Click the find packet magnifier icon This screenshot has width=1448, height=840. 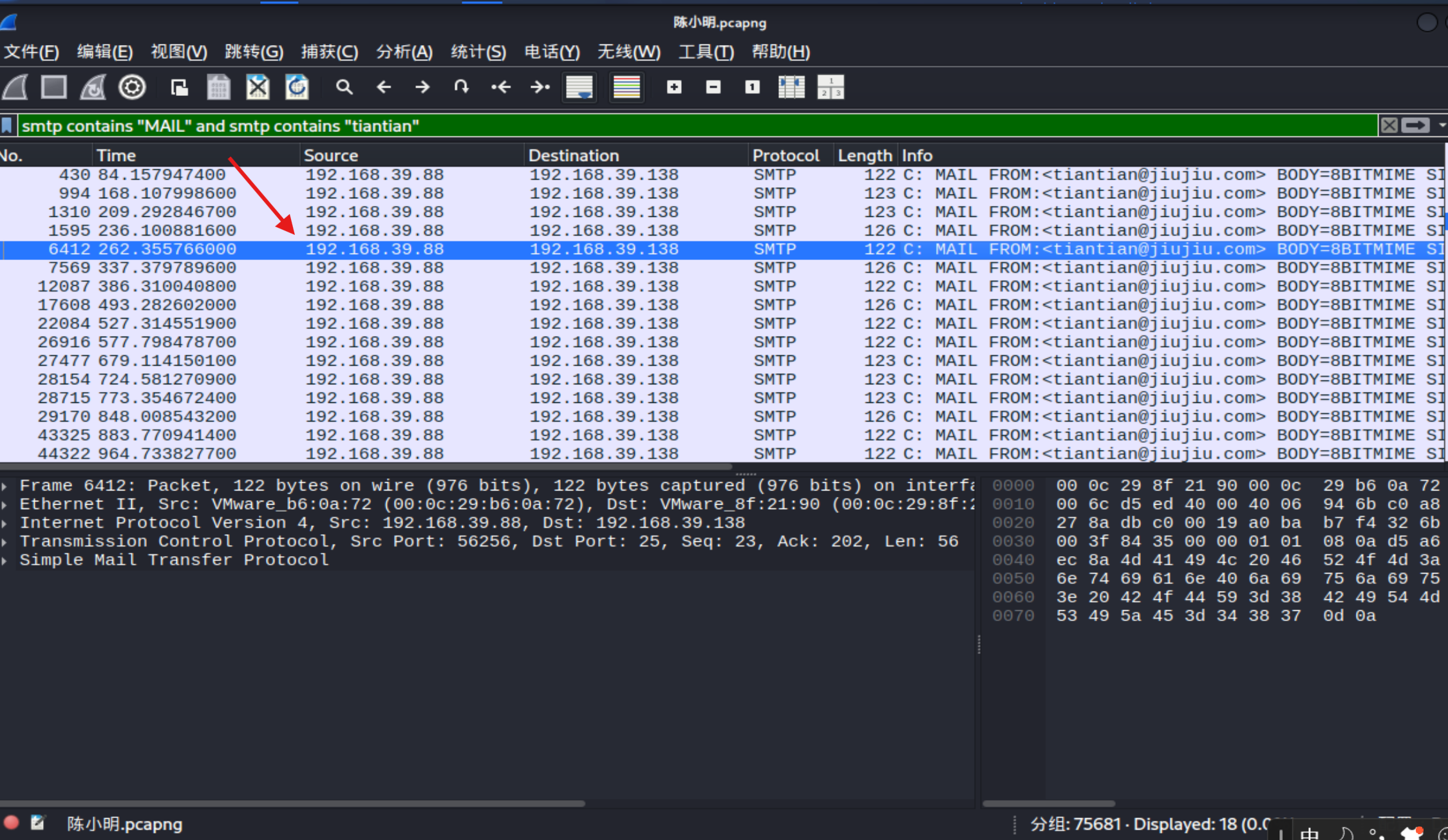coord(344,87)
